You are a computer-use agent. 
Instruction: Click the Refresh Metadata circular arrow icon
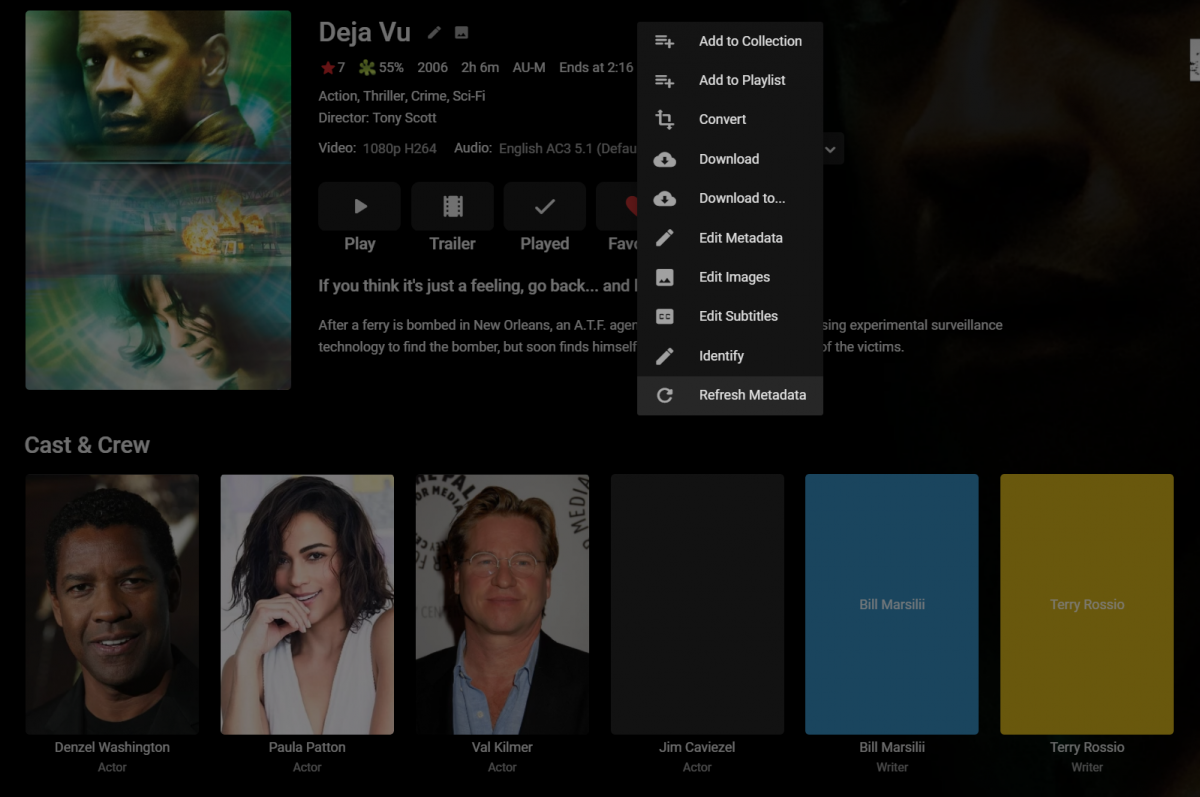click(x=664, y=395)
